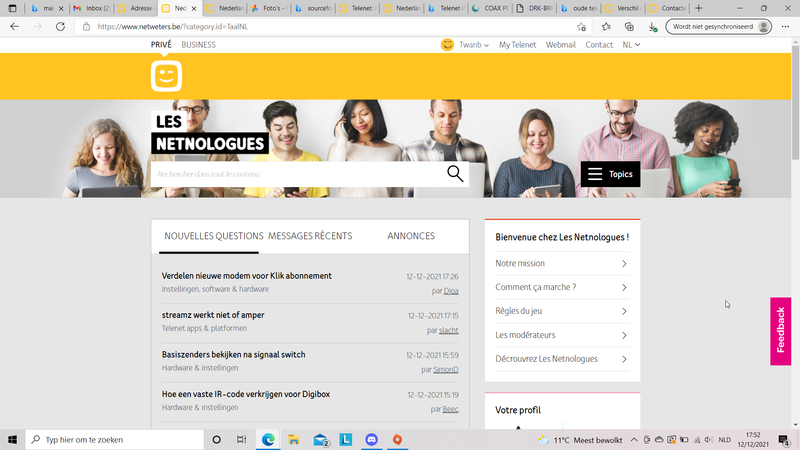Open the browser Favorites list icon

click(x=606, y=27)
